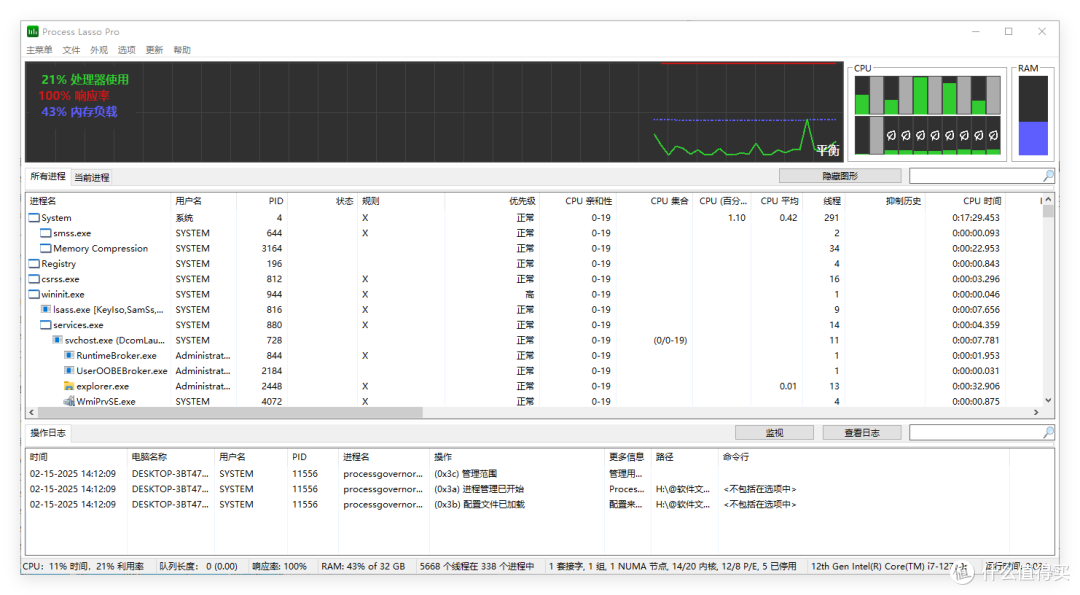
Task: Click the lsass.exe process icon
Action: click(x=46, y=309)
